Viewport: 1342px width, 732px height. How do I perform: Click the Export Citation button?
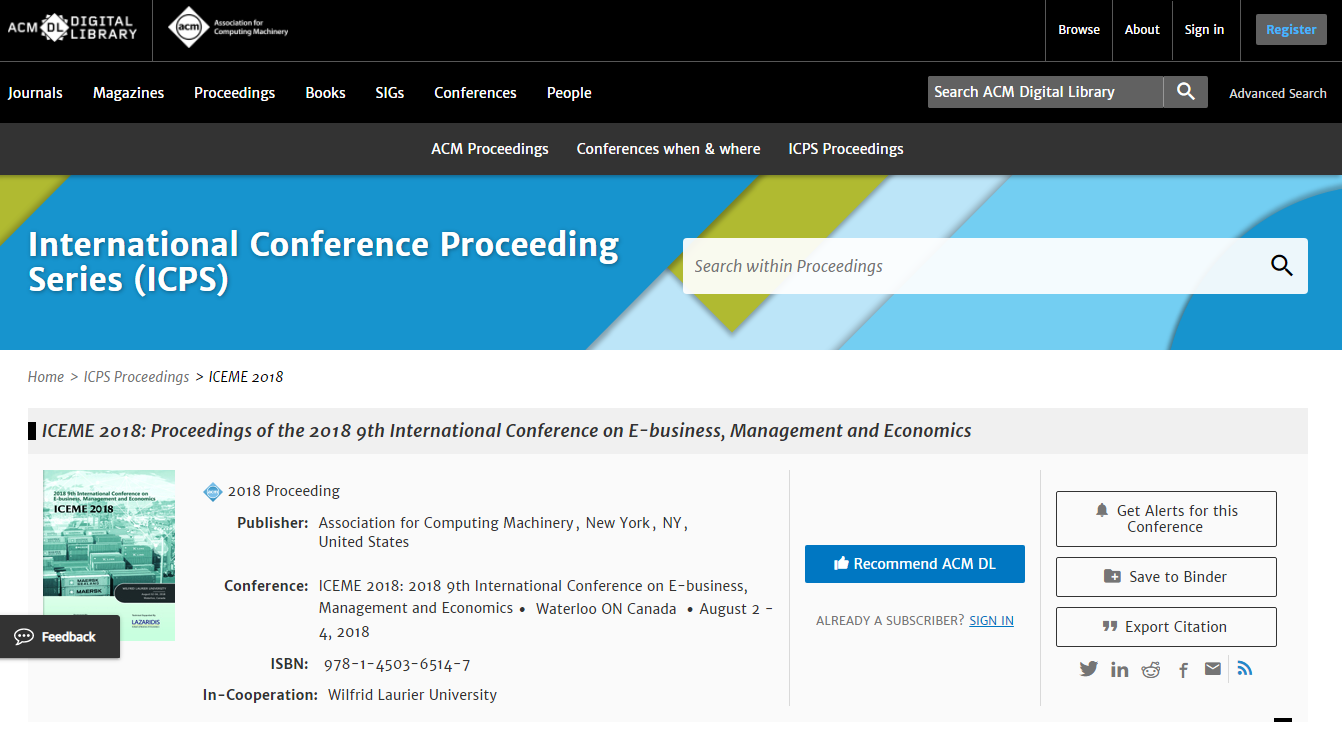point(1166,627)
